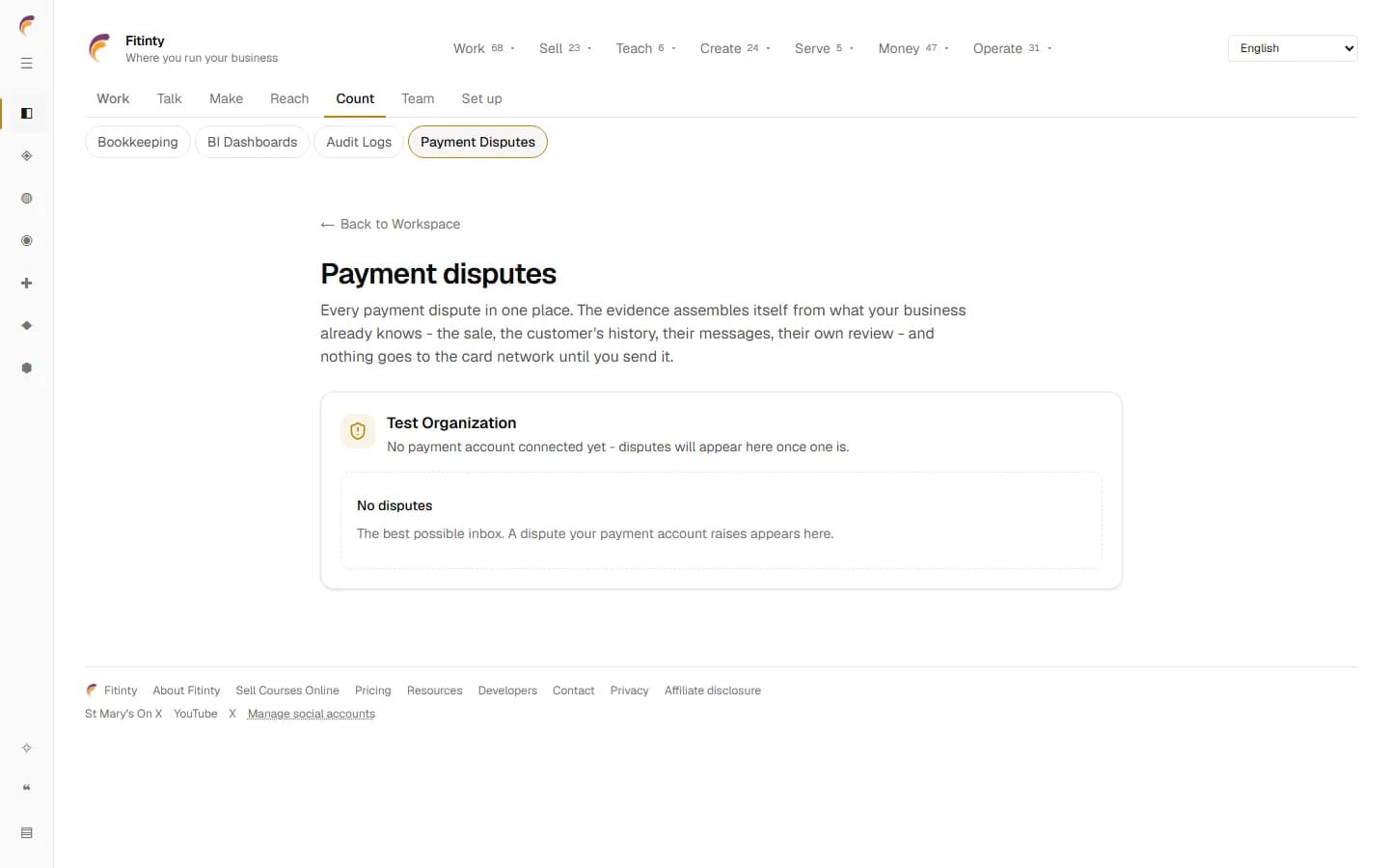
Task: Go Back to Workspace
Action: (391, 224)
